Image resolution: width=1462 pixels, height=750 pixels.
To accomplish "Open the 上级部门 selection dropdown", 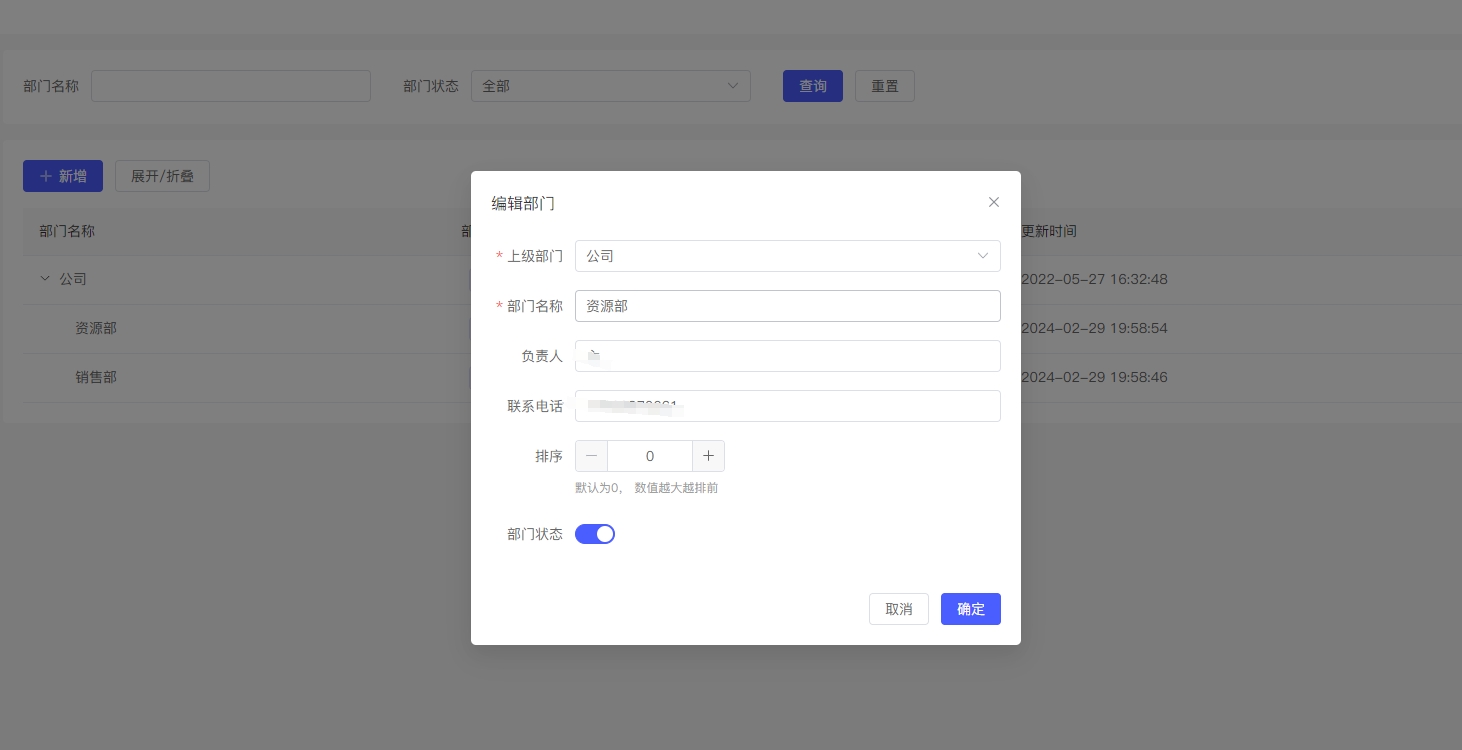I will [x=788, y=256].
